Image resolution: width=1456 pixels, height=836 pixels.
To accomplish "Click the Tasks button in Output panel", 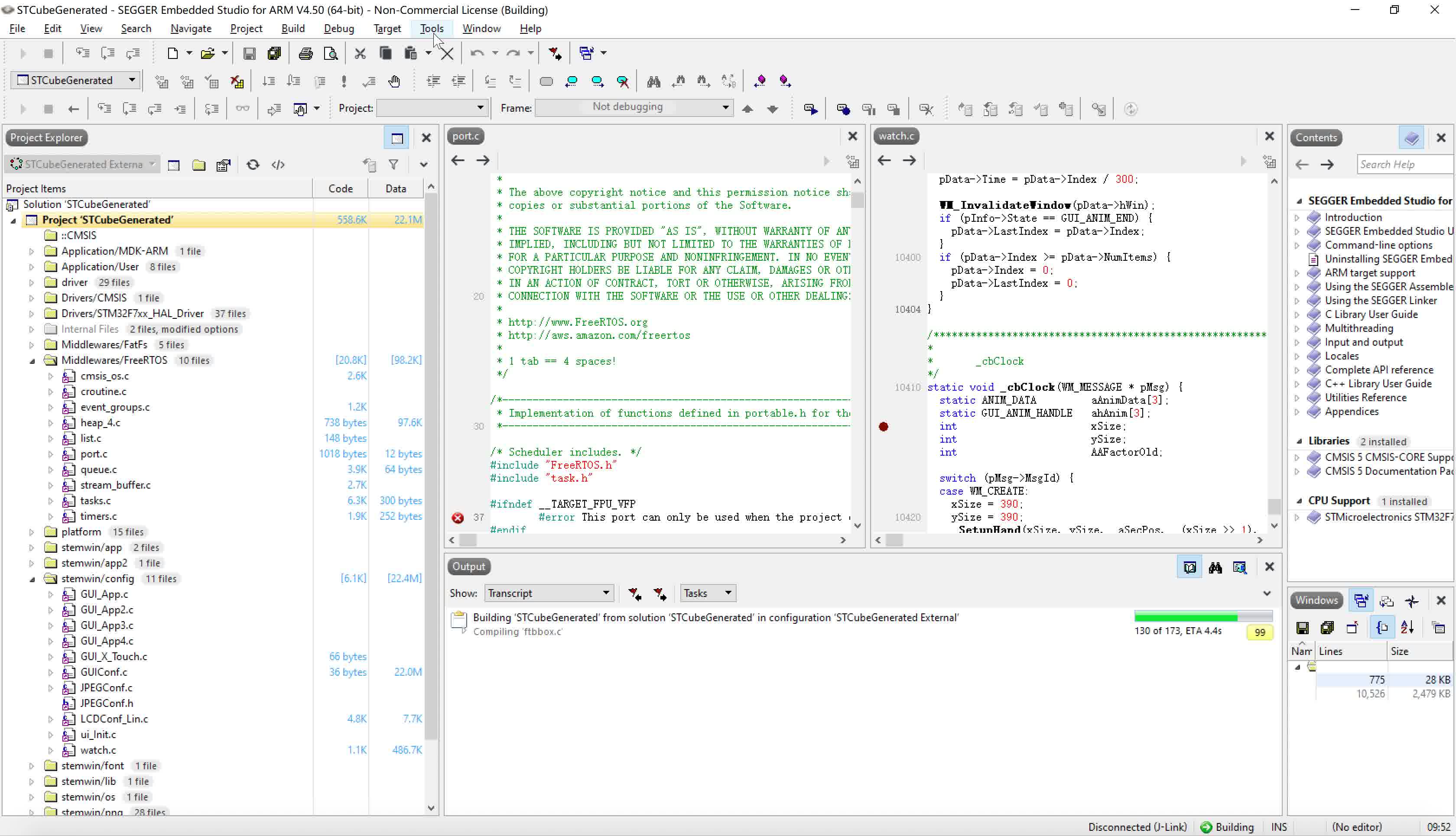I will click(x=707, y=593).
